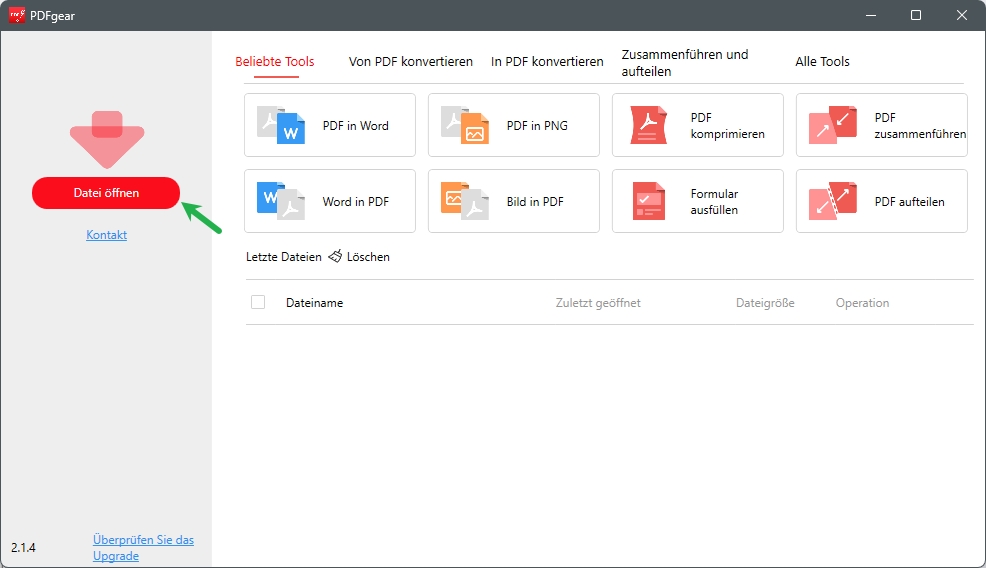
Task: Open the Von PDF konvertieren tab
Action: 411,62
